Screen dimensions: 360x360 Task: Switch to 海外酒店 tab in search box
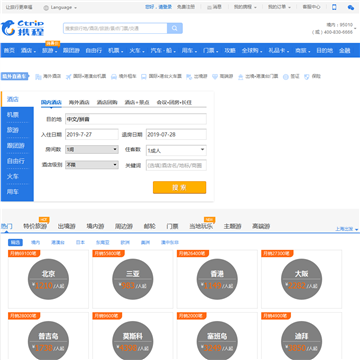[x=79, y=102]
